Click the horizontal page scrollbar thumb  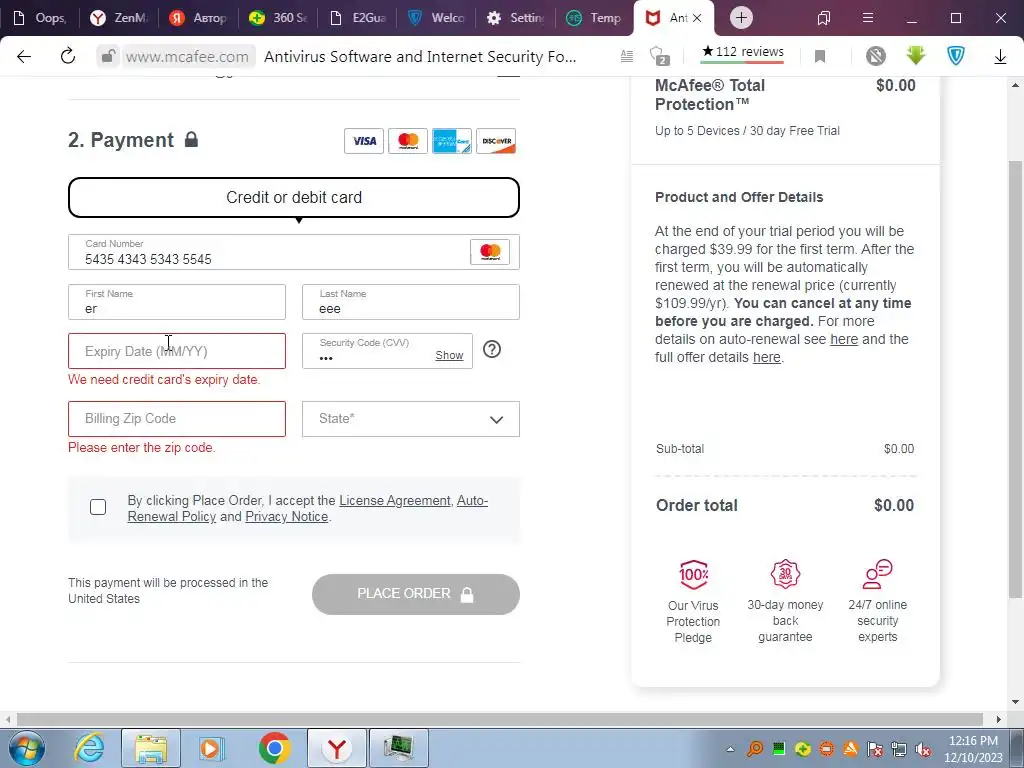tap(500, 720)
